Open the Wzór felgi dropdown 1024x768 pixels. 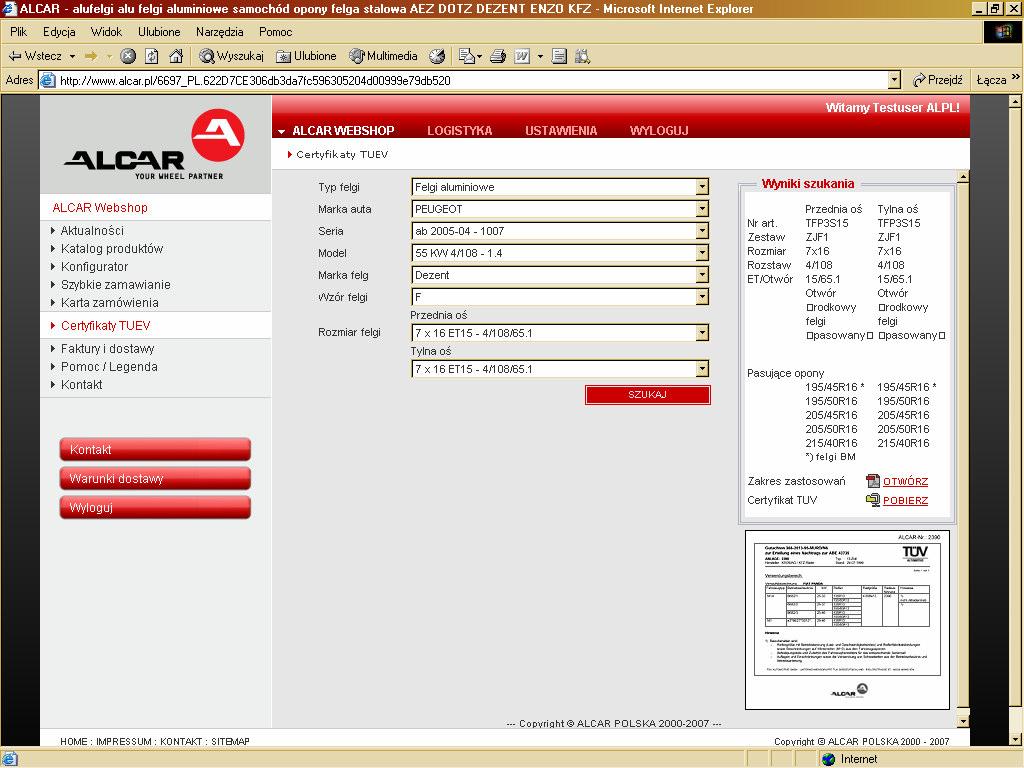[x=560, y=297]
